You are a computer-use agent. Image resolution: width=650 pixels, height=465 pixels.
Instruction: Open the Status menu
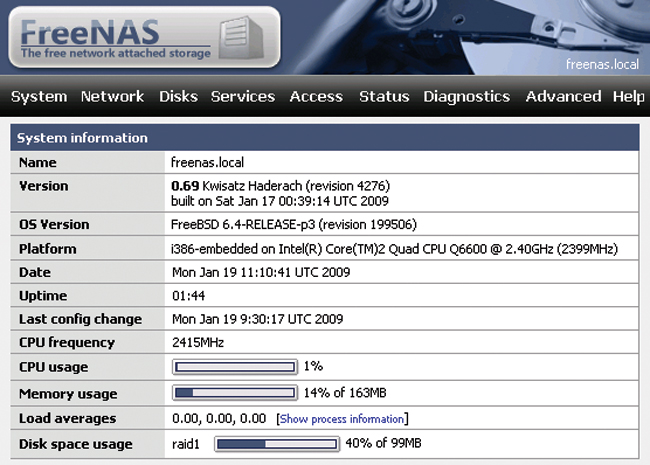384,97
